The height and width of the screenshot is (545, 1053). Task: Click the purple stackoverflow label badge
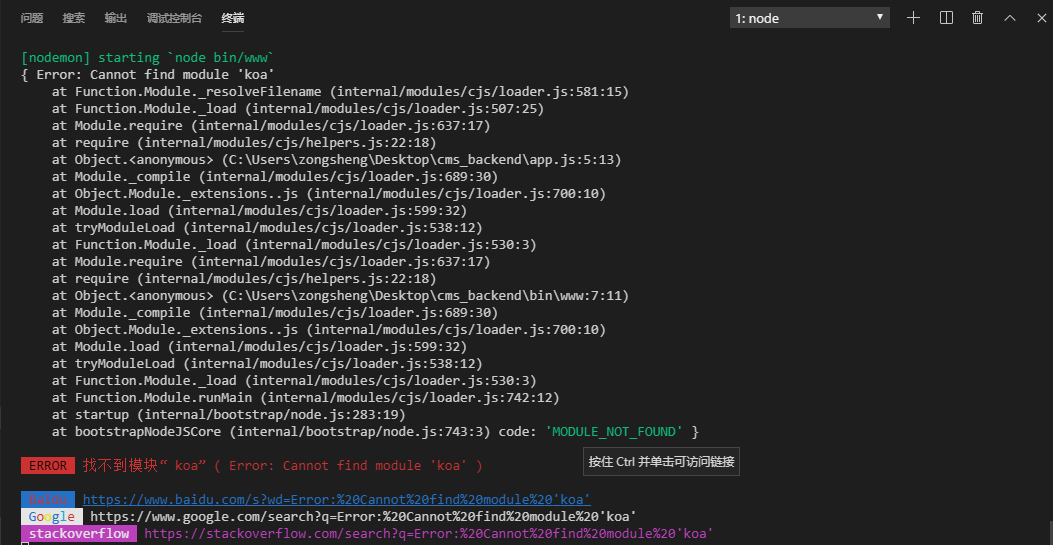tap(79, 534)
